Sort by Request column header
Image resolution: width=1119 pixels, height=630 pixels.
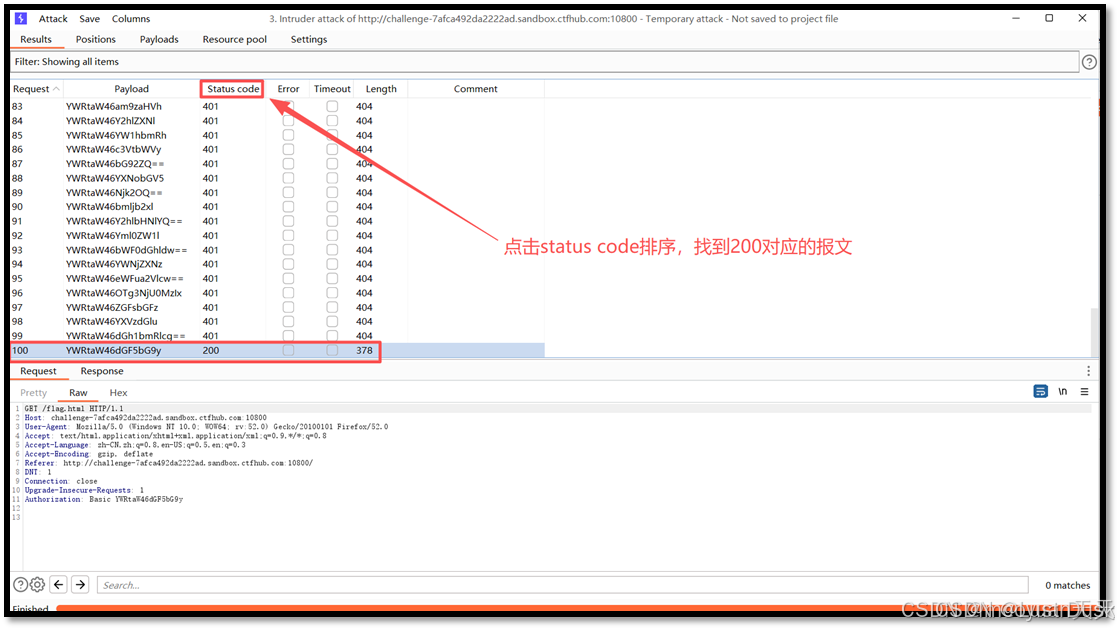coord(36,88)
